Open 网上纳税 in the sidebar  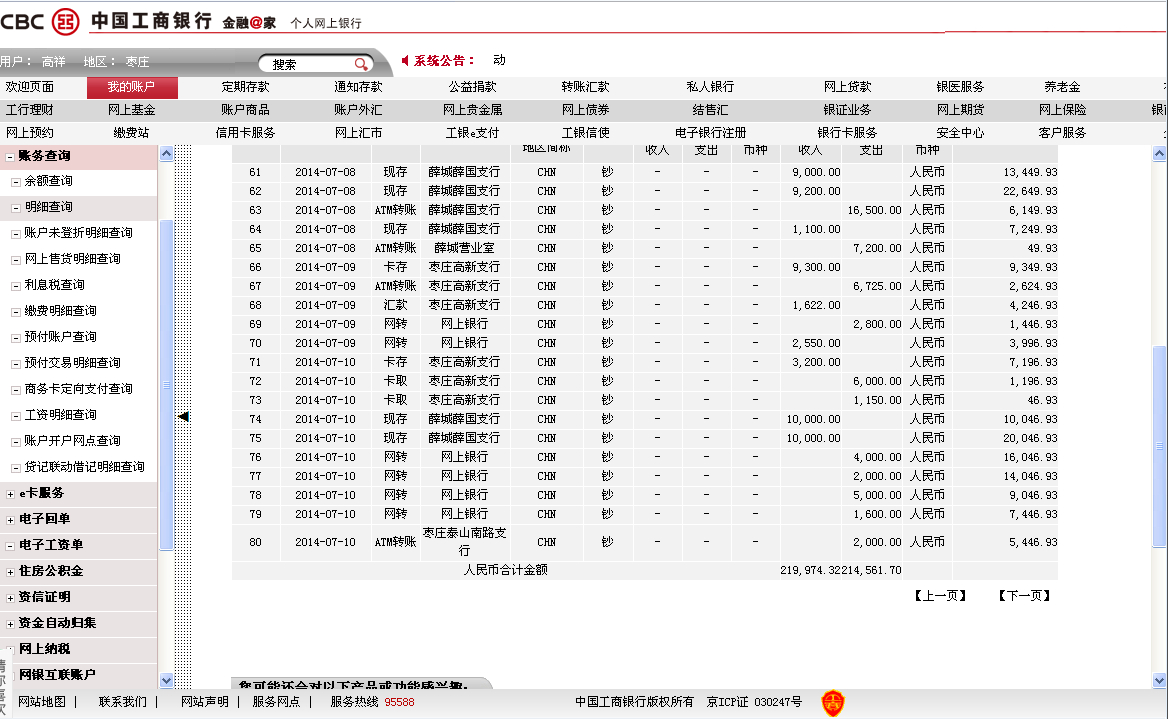(45, 649)
